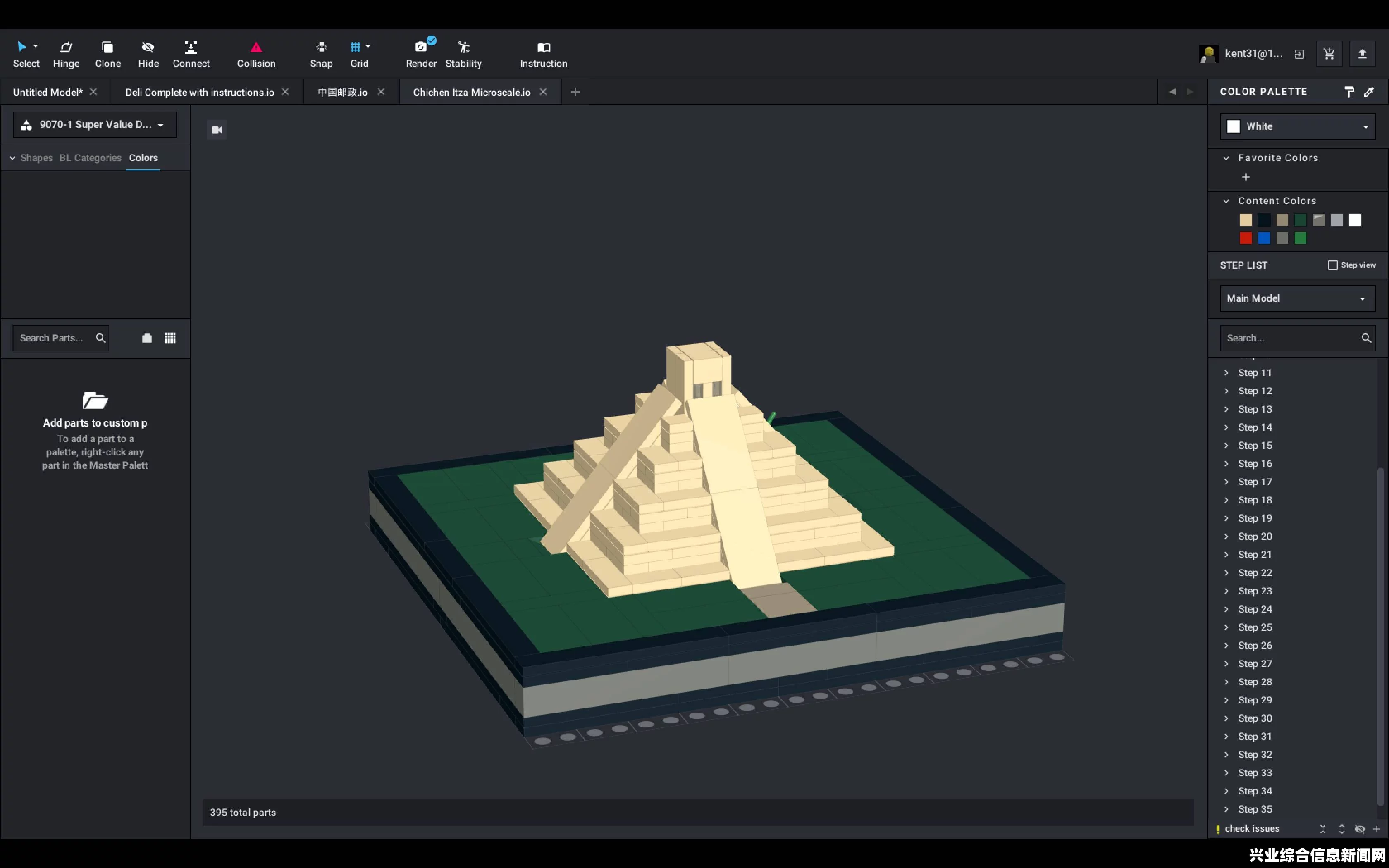Switch to the 中国邮政.io tab
The width and height of the screenshot is (1389, 868).
point(343,93)
